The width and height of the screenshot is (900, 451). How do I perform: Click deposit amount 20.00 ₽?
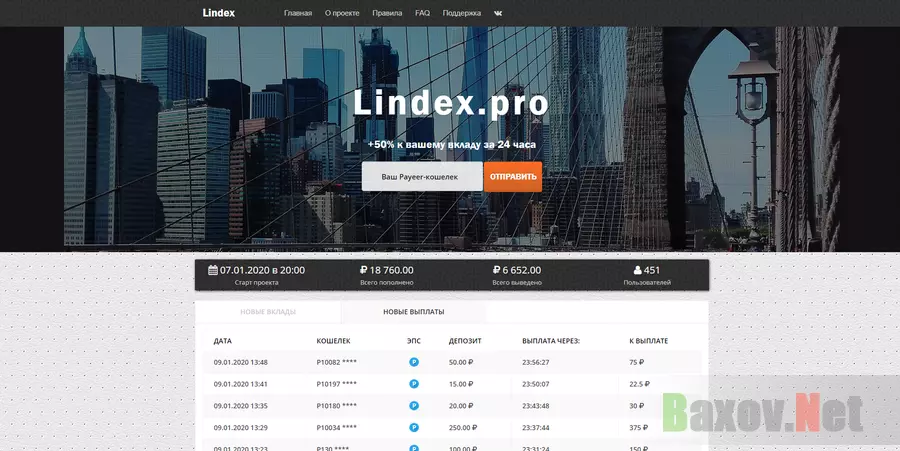[461, 406]
